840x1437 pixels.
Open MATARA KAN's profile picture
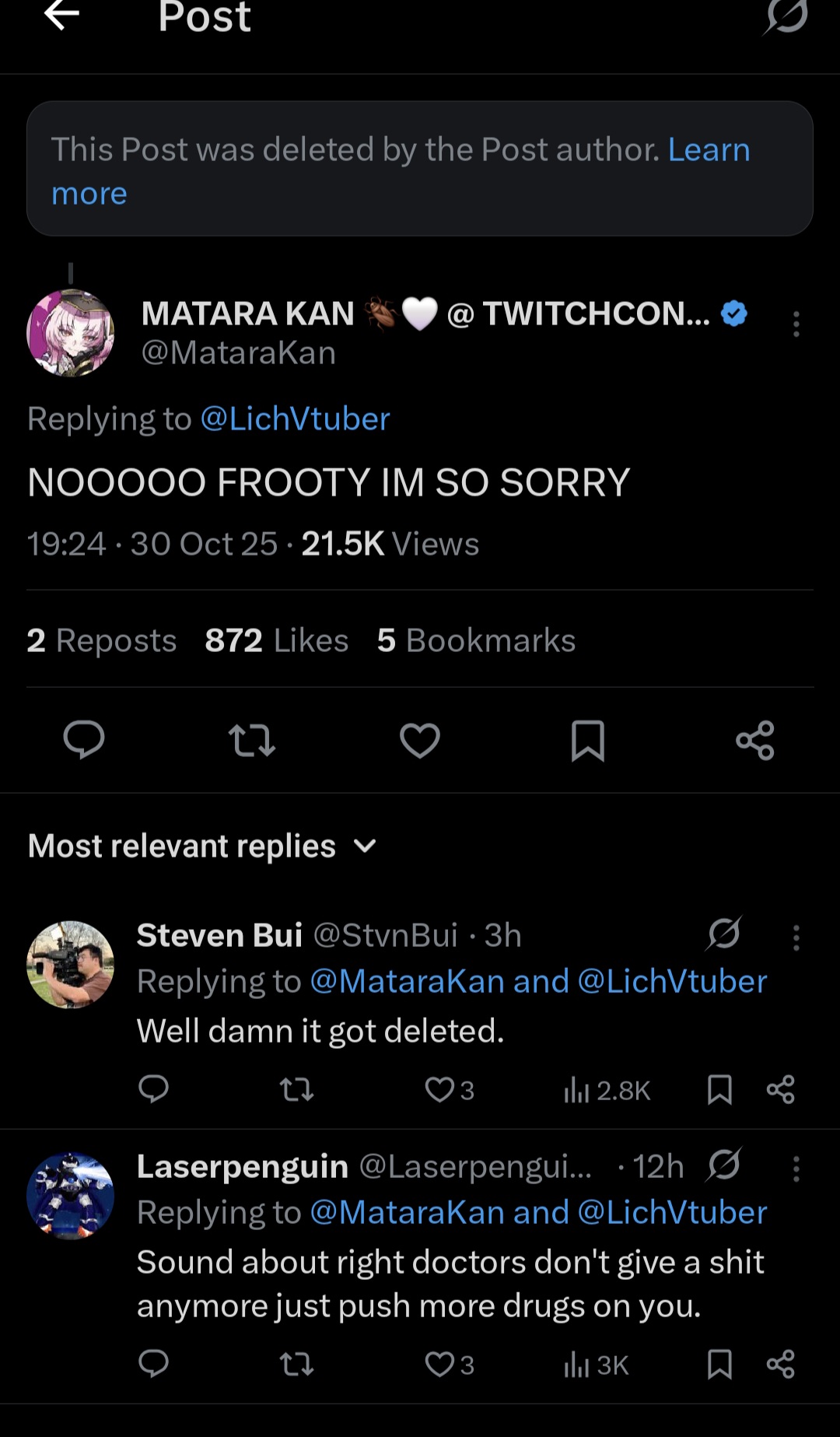[71, 333]
